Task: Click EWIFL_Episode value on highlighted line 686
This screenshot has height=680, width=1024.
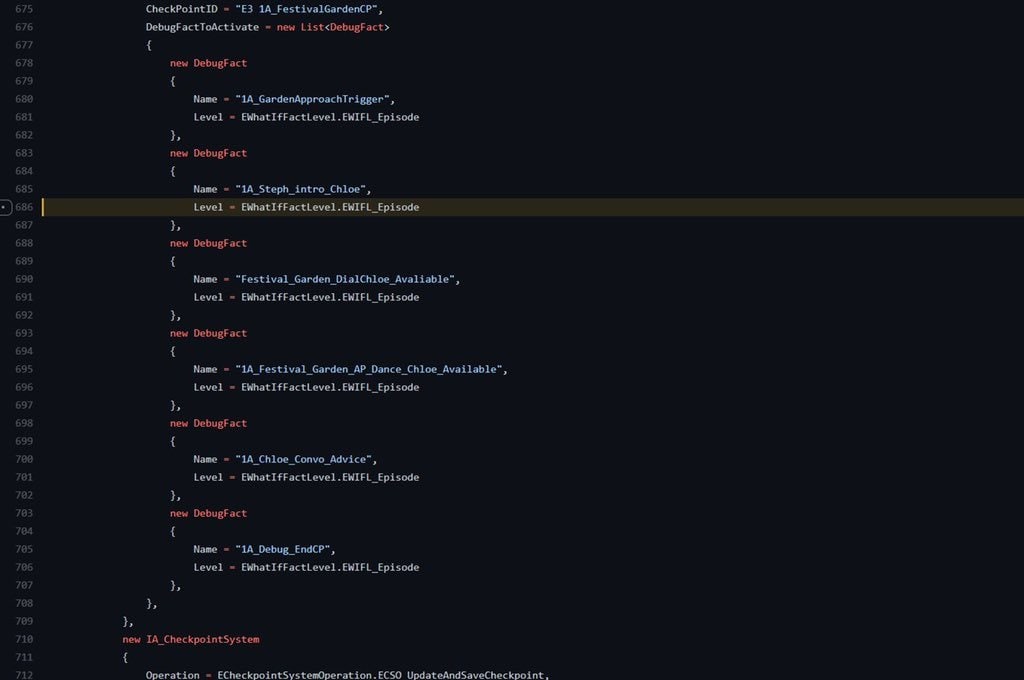Action: tap(381, 207)
